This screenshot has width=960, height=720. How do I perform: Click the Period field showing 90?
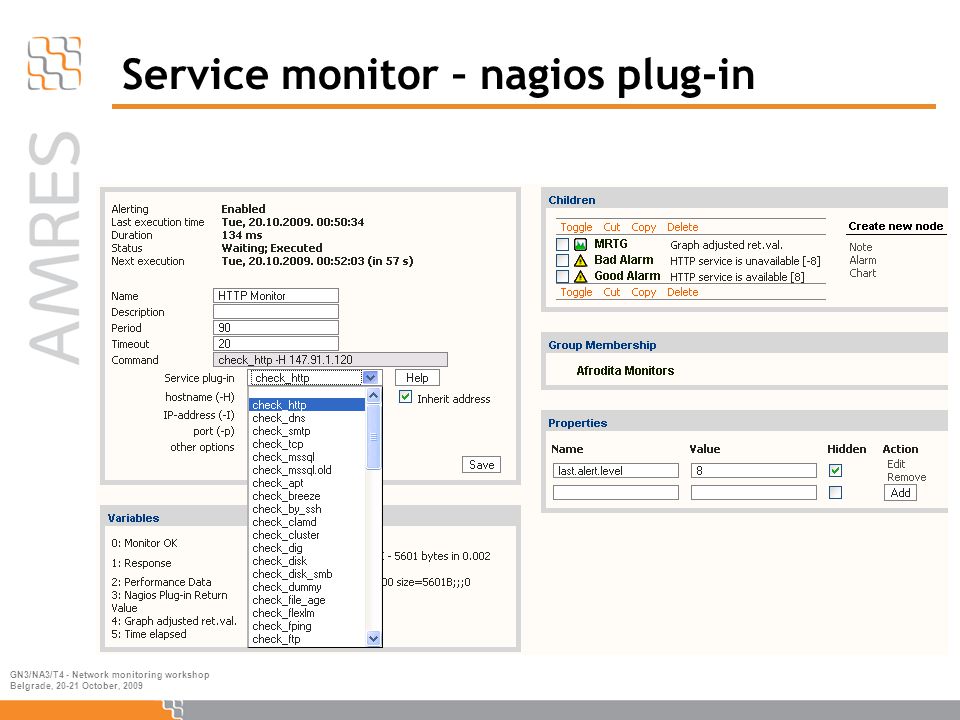click(276, 328)
